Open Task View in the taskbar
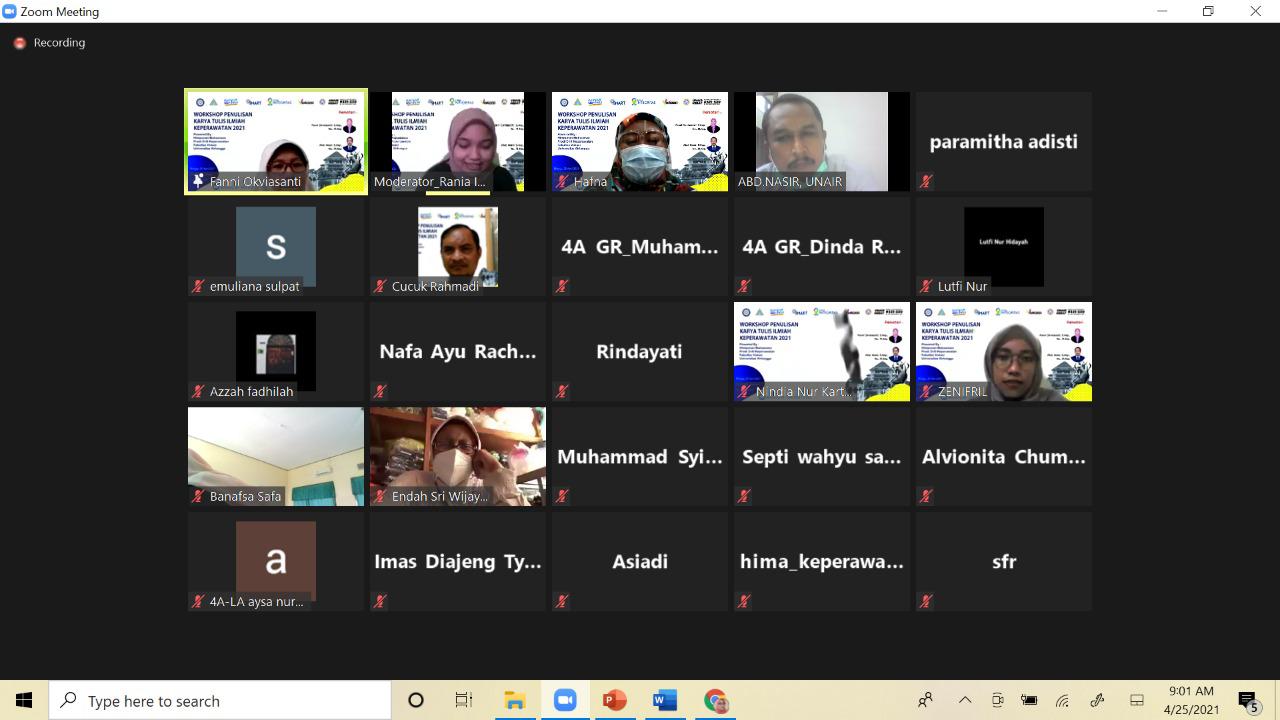 [464, 700]
